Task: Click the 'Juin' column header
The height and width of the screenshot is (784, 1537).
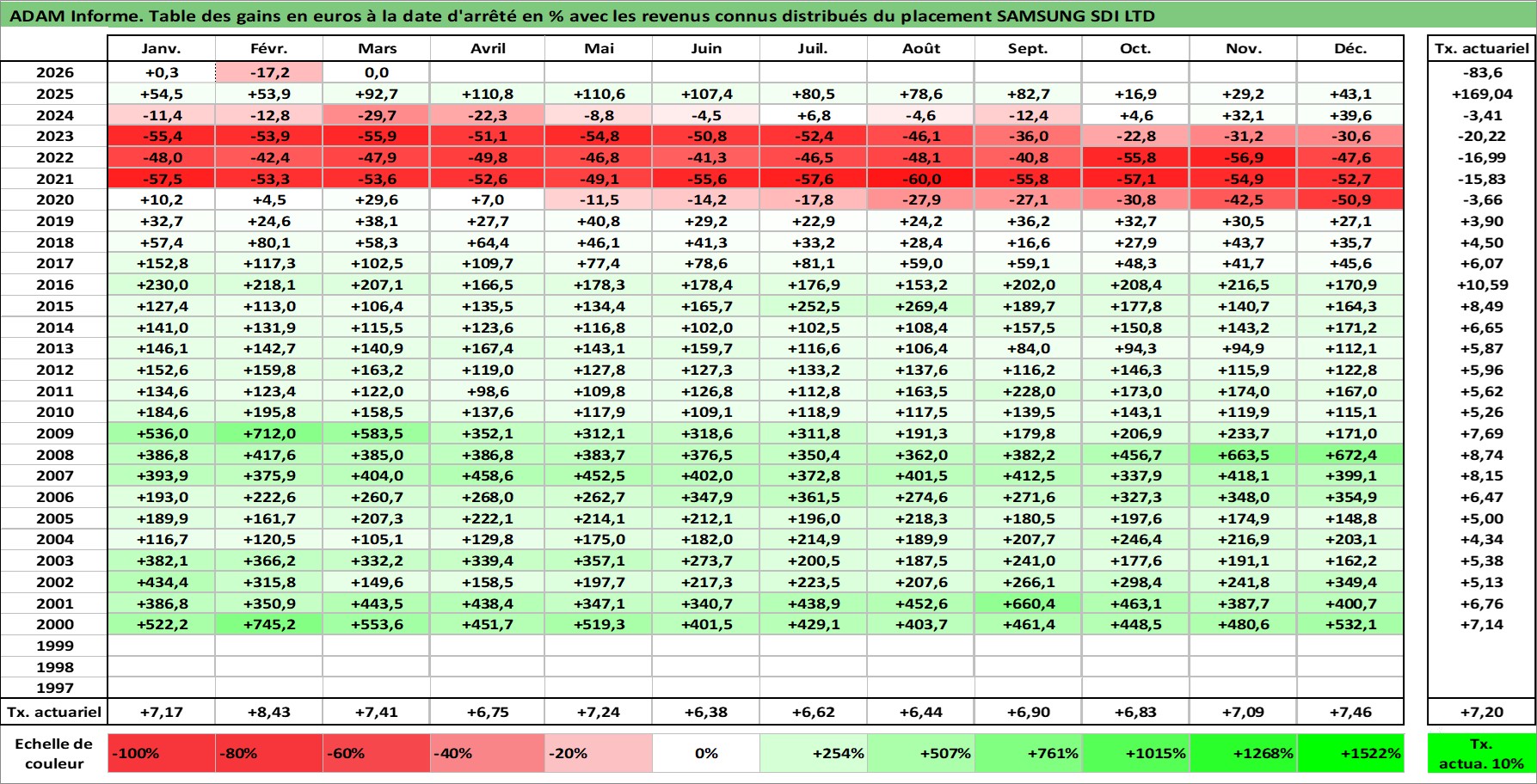Action: click(x=706, y=49)
